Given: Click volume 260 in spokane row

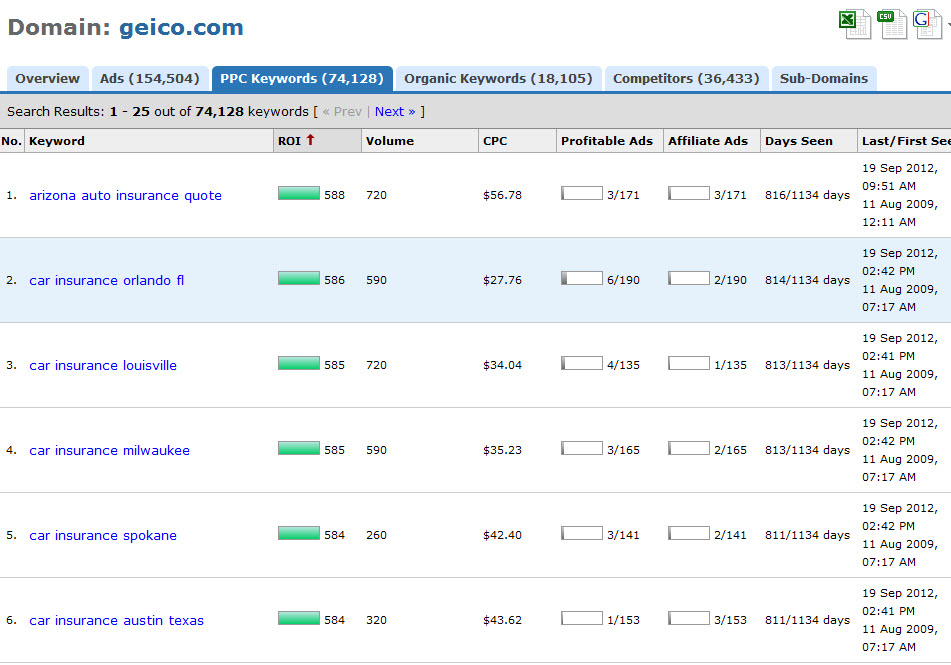Looking at the screenshot, I should pyautogui.click(x=376, y=535).
